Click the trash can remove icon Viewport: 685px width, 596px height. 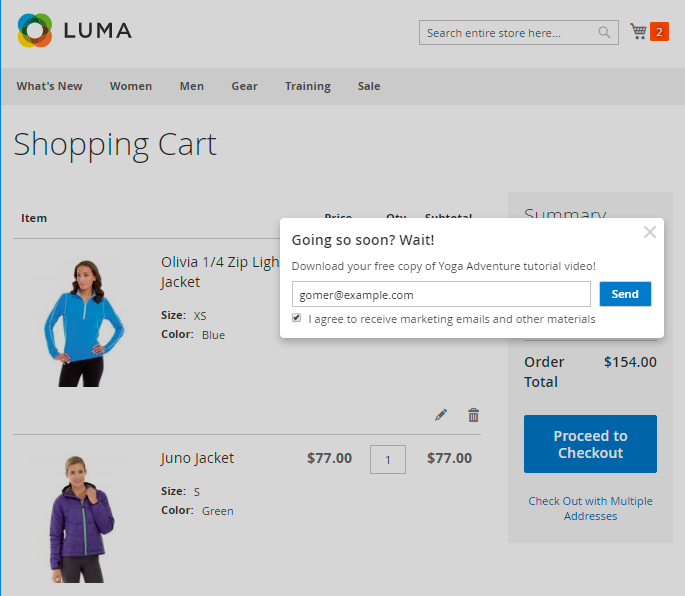coord(474,415)
